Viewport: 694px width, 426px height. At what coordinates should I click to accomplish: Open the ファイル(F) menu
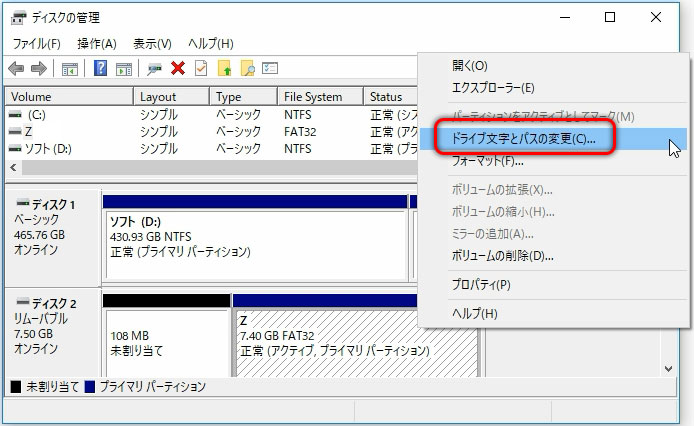point(36,44)
